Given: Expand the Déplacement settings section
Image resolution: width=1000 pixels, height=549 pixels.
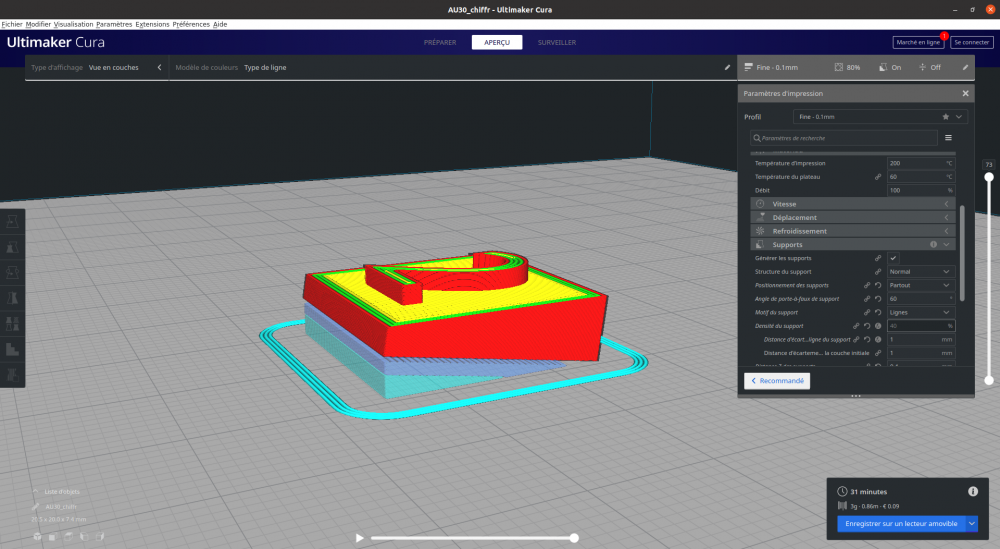Looking at the screenshot, I should click(853, 217).
